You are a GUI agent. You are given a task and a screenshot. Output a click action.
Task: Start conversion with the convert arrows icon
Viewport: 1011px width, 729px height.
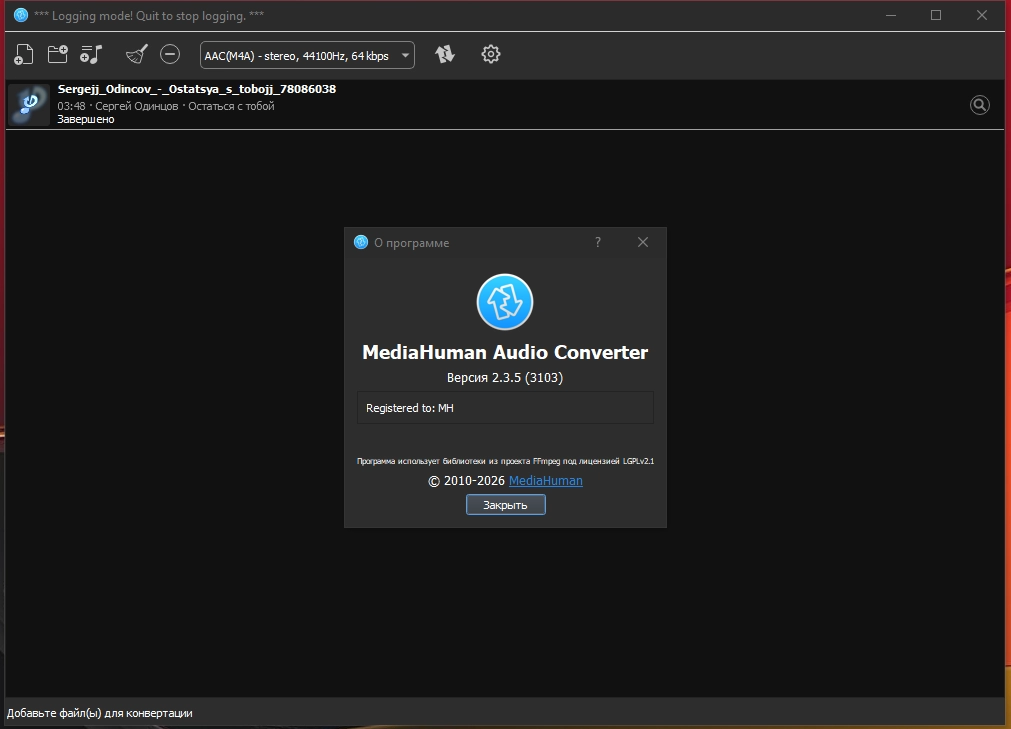point(445,55)
